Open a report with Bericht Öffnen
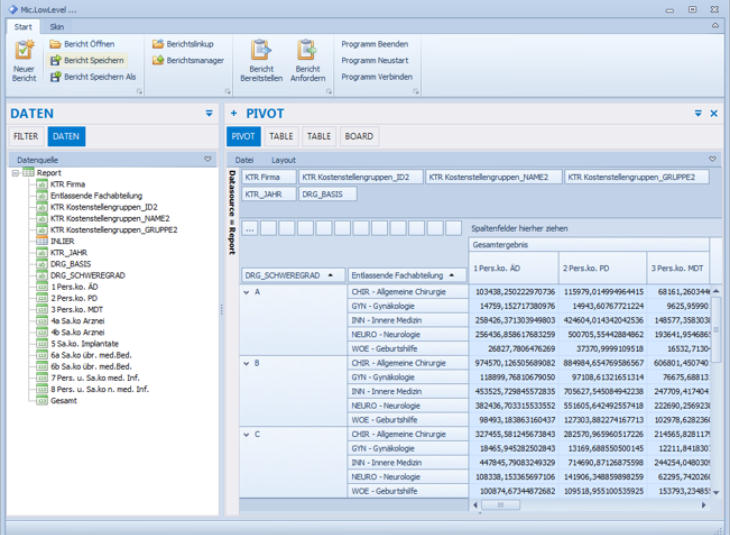The width and height of the screenshot is (730, 535). (x=88, y=44)
